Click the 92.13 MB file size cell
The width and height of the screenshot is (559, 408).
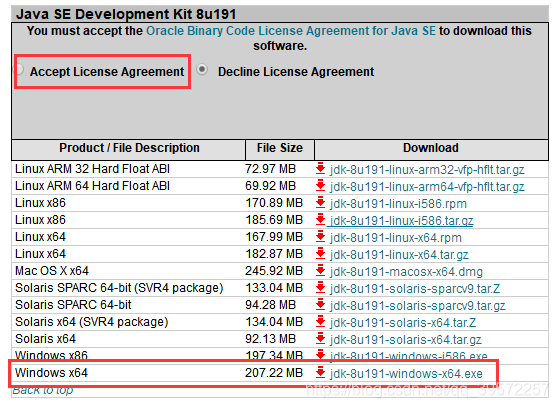click(270, 339)
